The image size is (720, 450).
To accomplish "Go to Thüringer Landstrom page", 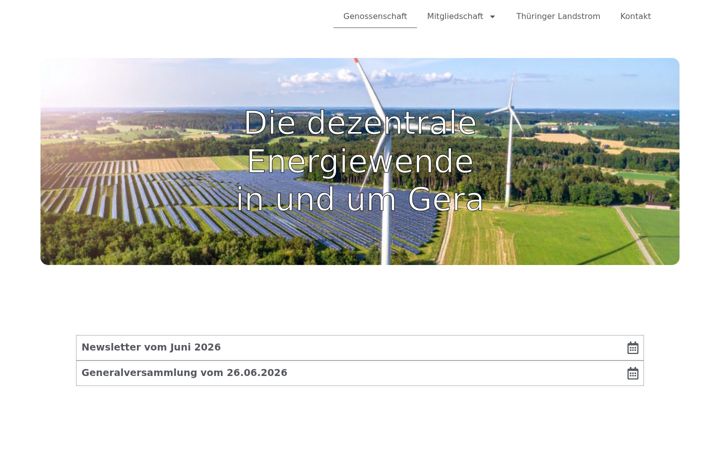I will (x=558, y=16).
